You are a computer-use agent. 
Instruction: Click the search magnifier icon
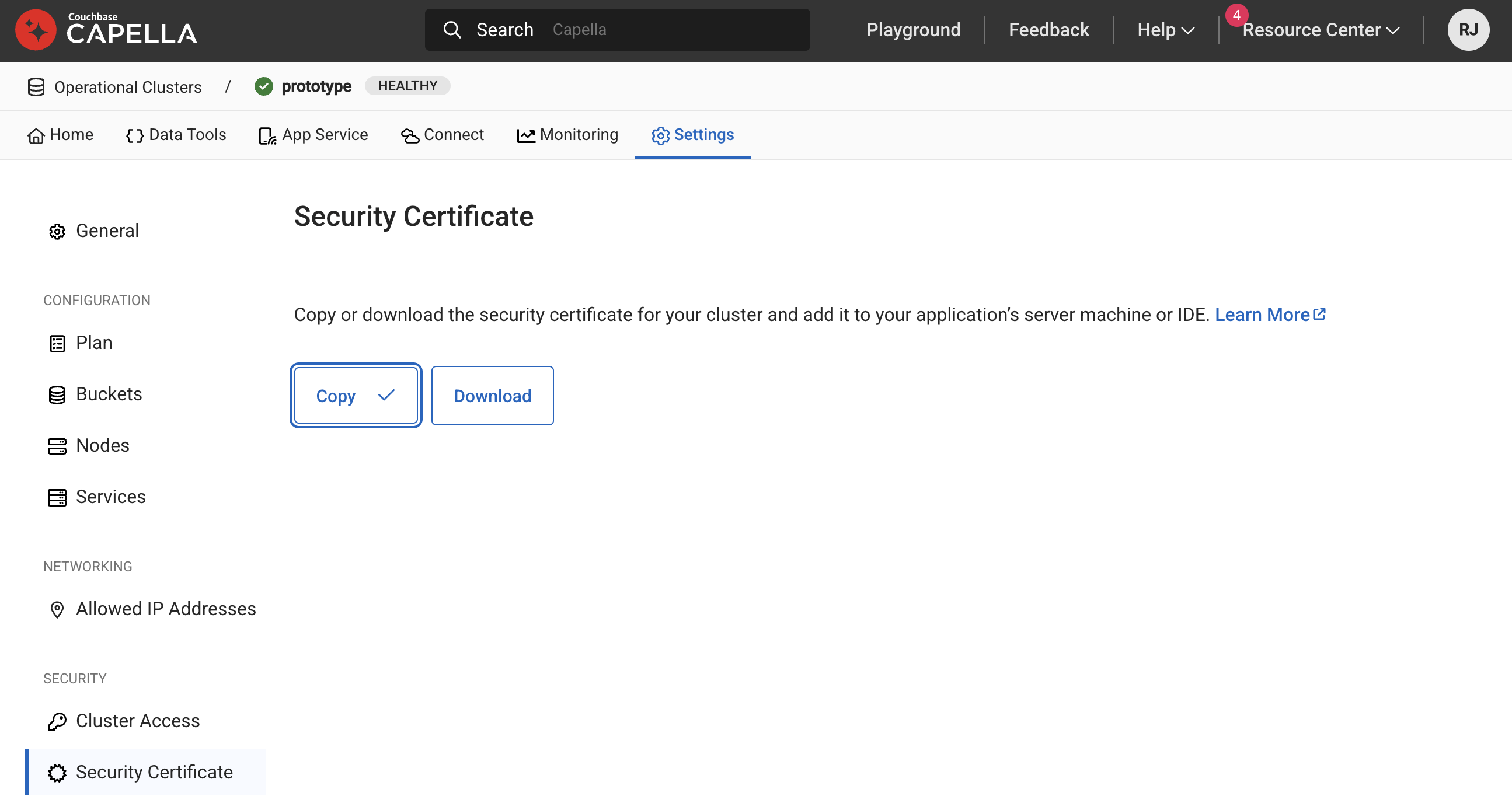451,29
